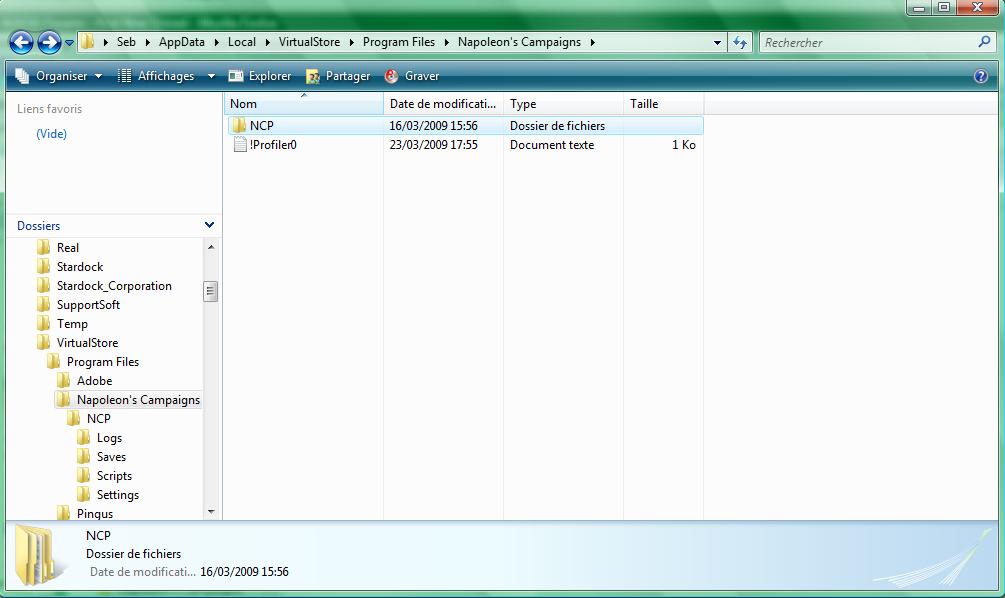
Task: Click the refresh icon beside the address bar
Action: pyautogui.click(x=740, y=42)
